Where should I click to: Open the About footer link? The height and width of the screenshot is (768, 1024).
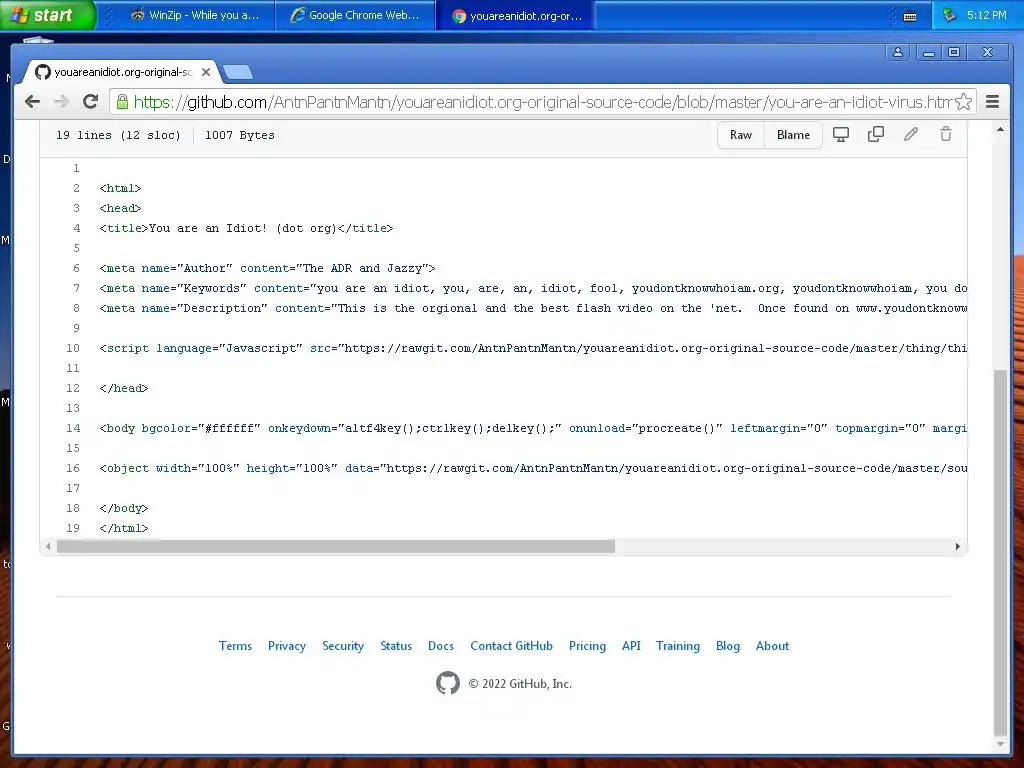point(773,646)
